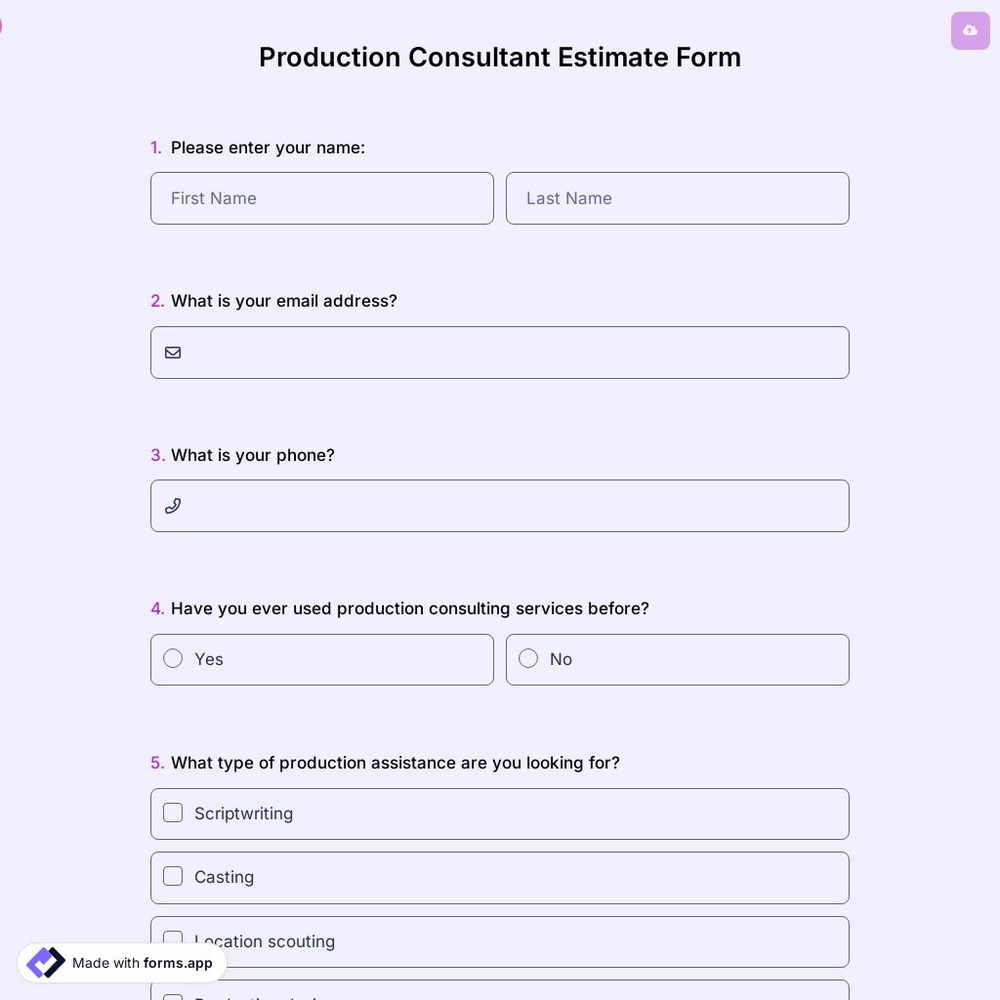
Task: Click the No answer option box
Action: pos(677,659)
